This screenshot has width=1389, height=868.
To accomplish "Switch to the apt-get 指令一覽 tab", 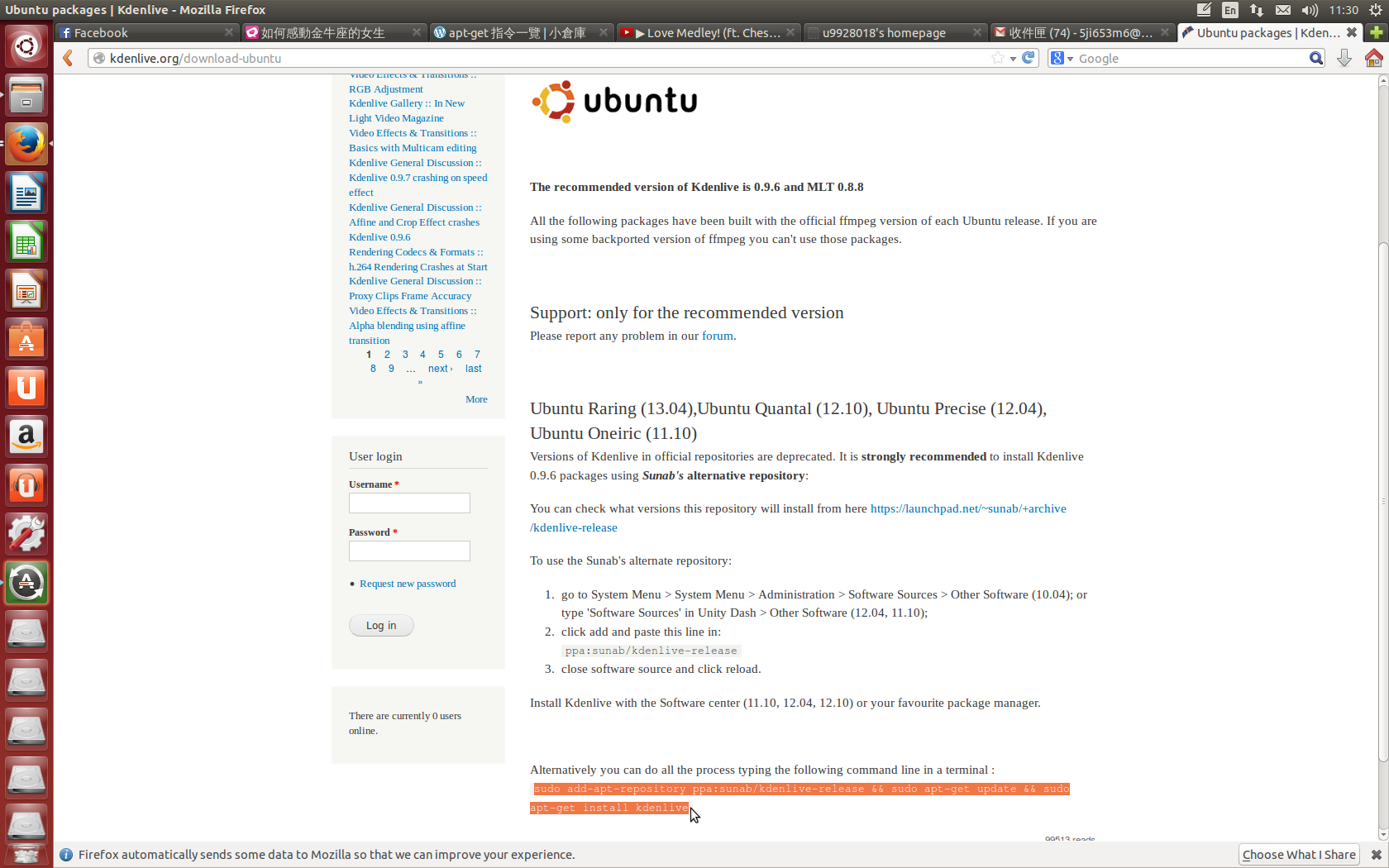I will [521, 32].
